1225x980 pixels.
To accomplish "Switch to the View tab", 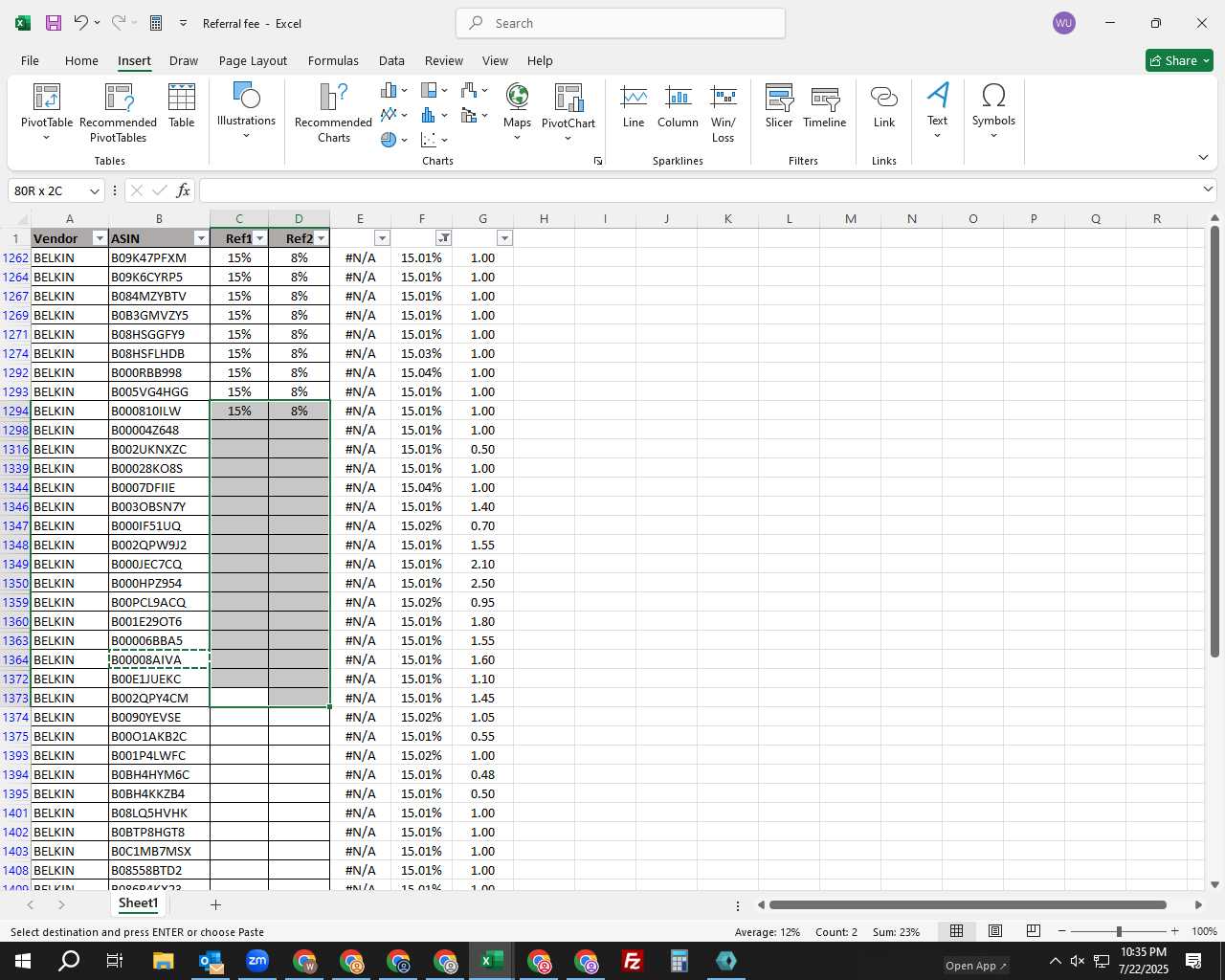I will tap(495, 60).
